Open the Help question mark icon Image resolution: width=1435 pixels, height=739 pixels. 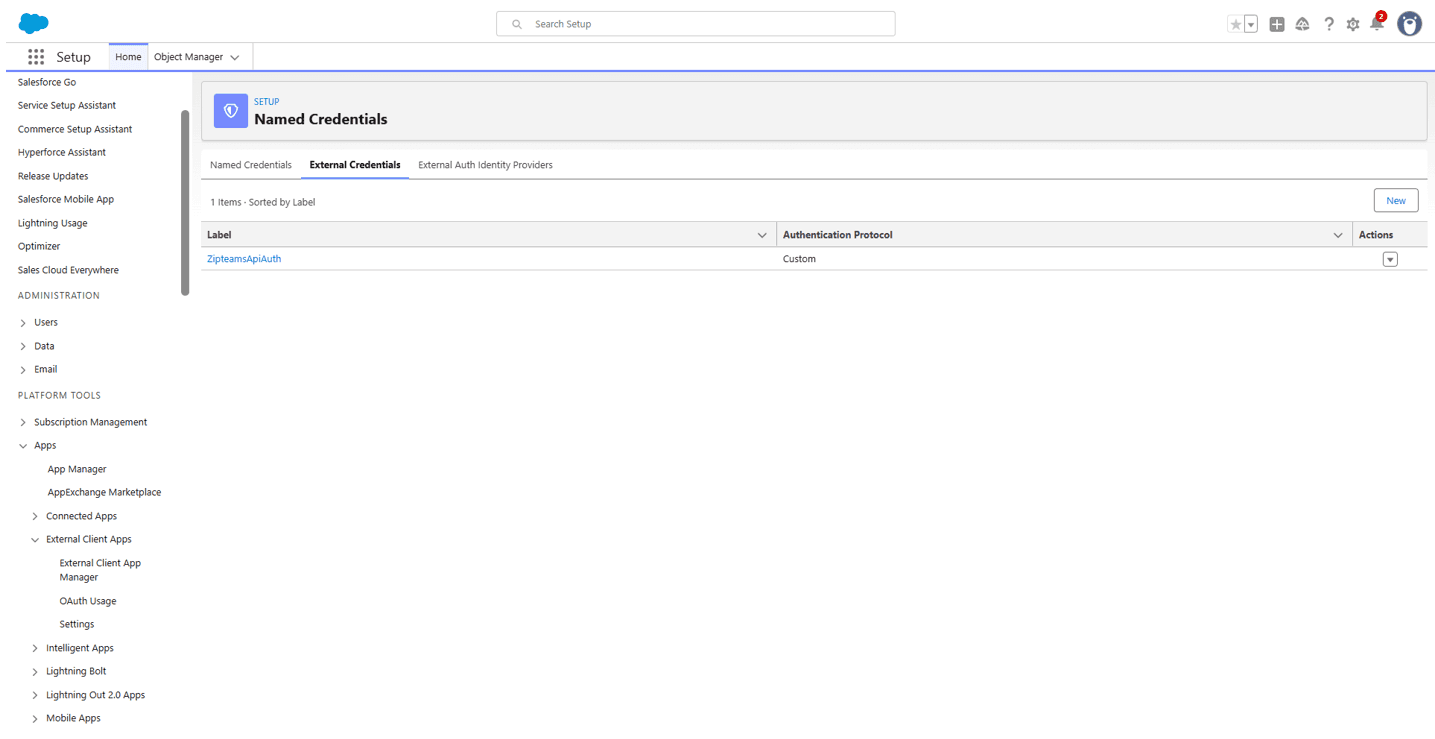[x=1328, y=24]
